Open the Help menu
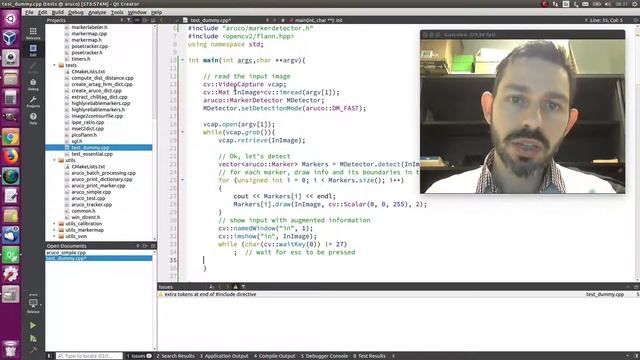This screenshot has width=640, height=360. pos(156,12)
